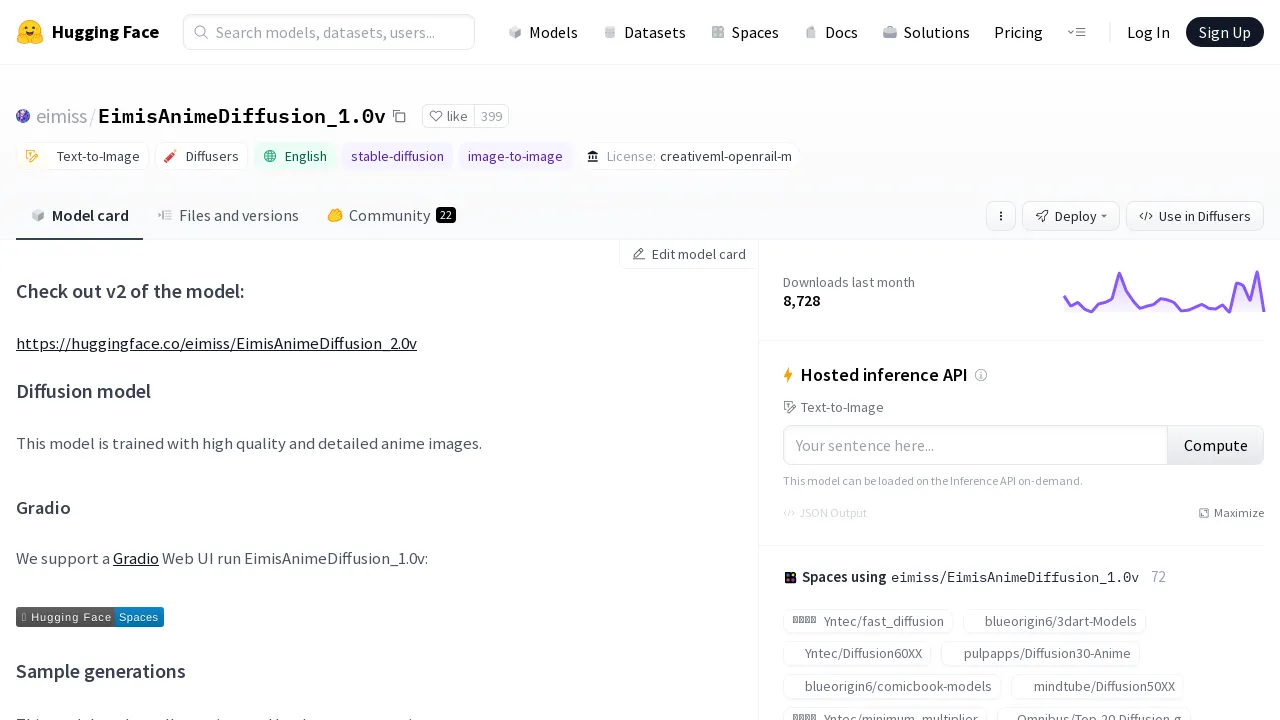This screenshot has height=720, width=1280.
Task: Click the JSON Output code icon
Action: [789, 513]
